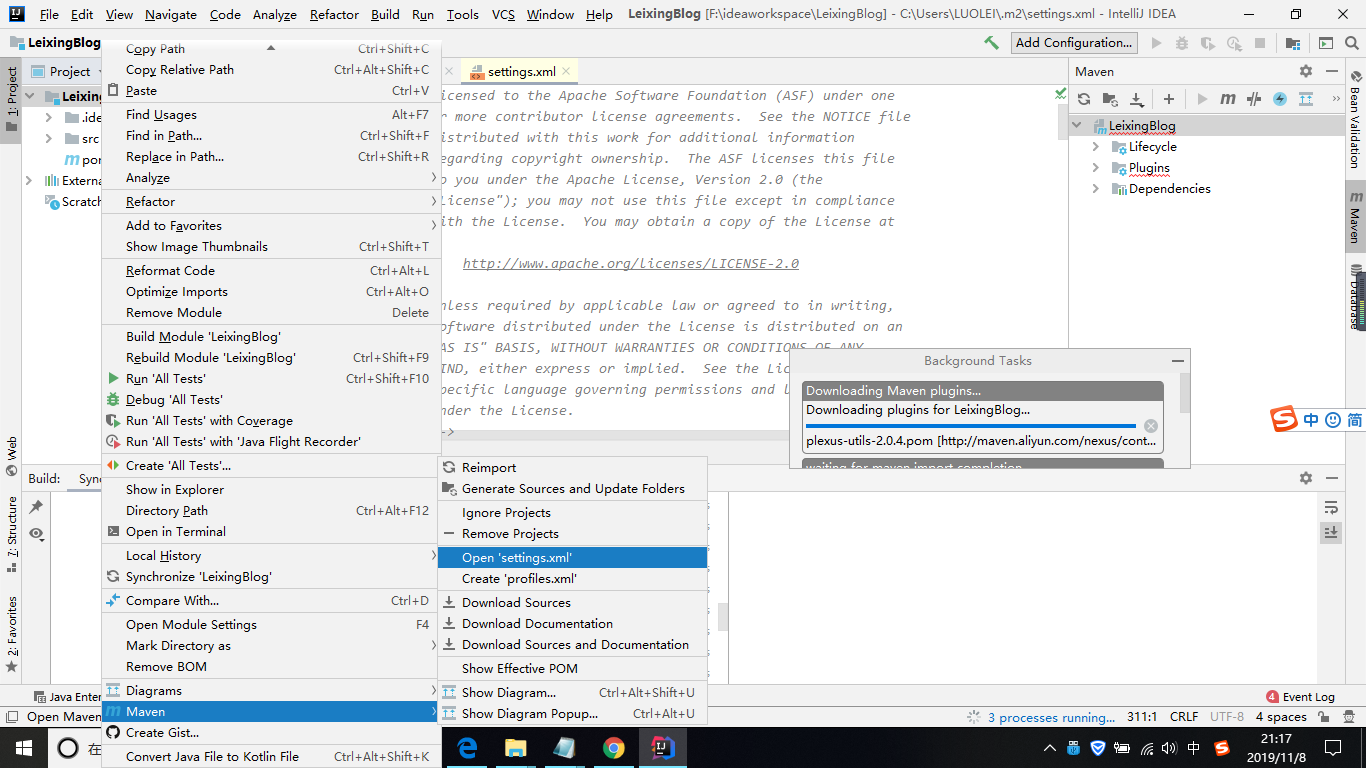
Task: Click Add Maven Projects plus icon
Action: coord(1168,99)
